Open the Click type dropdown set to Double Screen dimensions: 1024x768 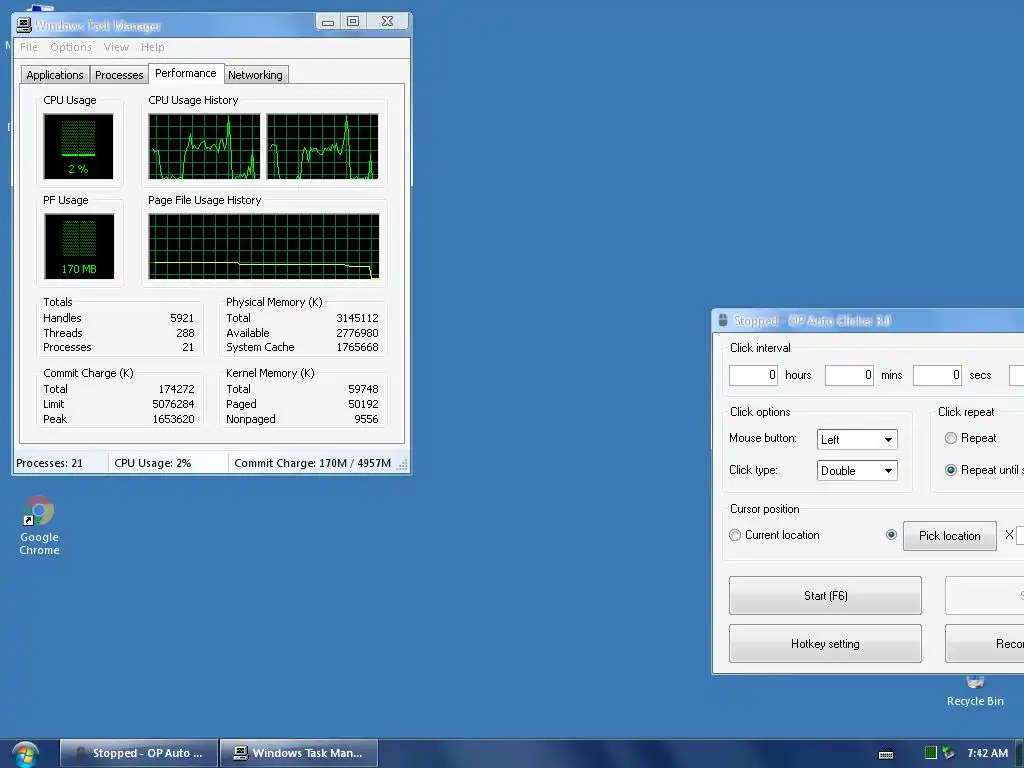pos(857,471)
